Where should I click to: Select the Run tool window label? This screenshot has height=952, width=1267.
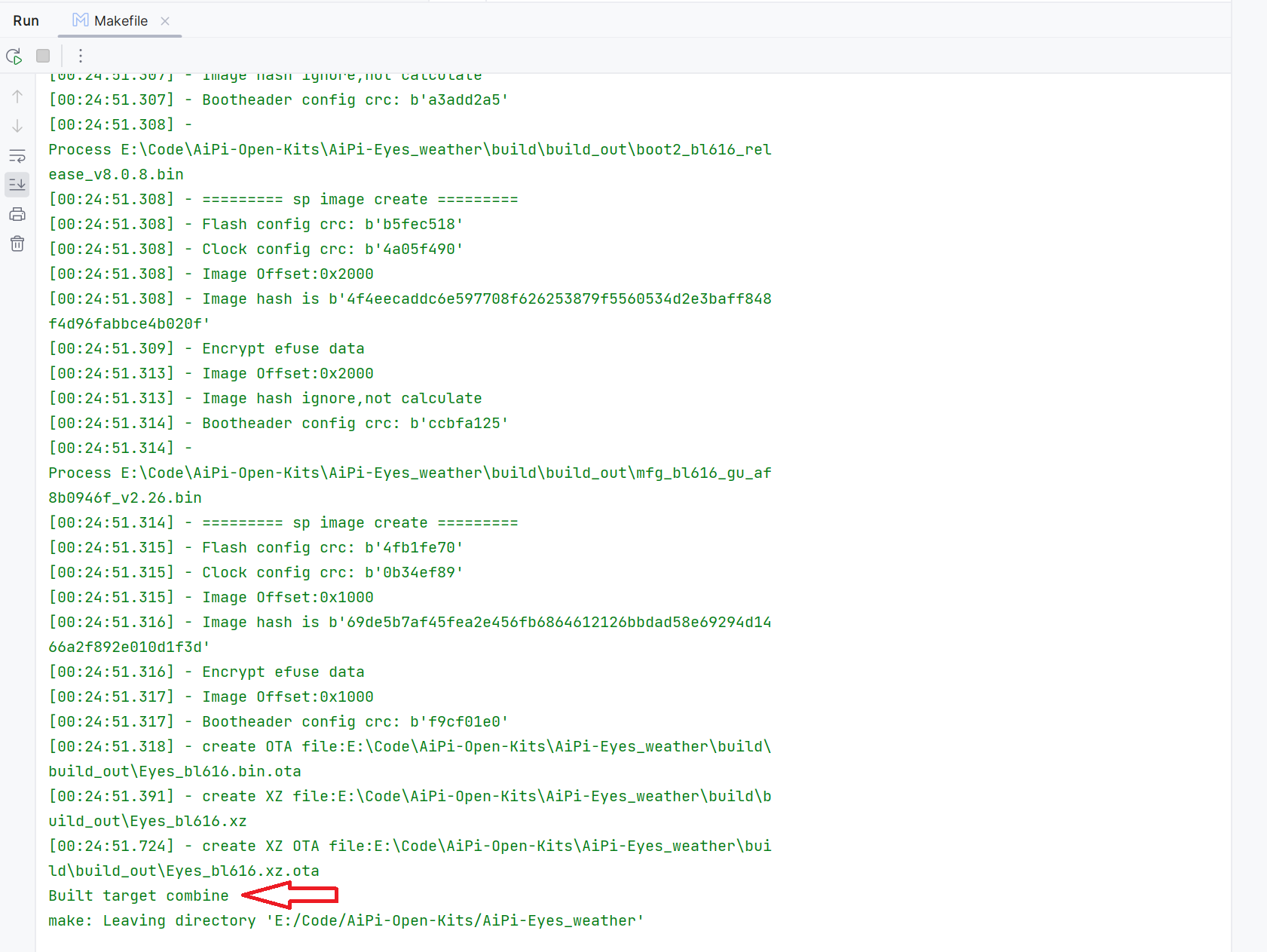click(x=26, y=21)
